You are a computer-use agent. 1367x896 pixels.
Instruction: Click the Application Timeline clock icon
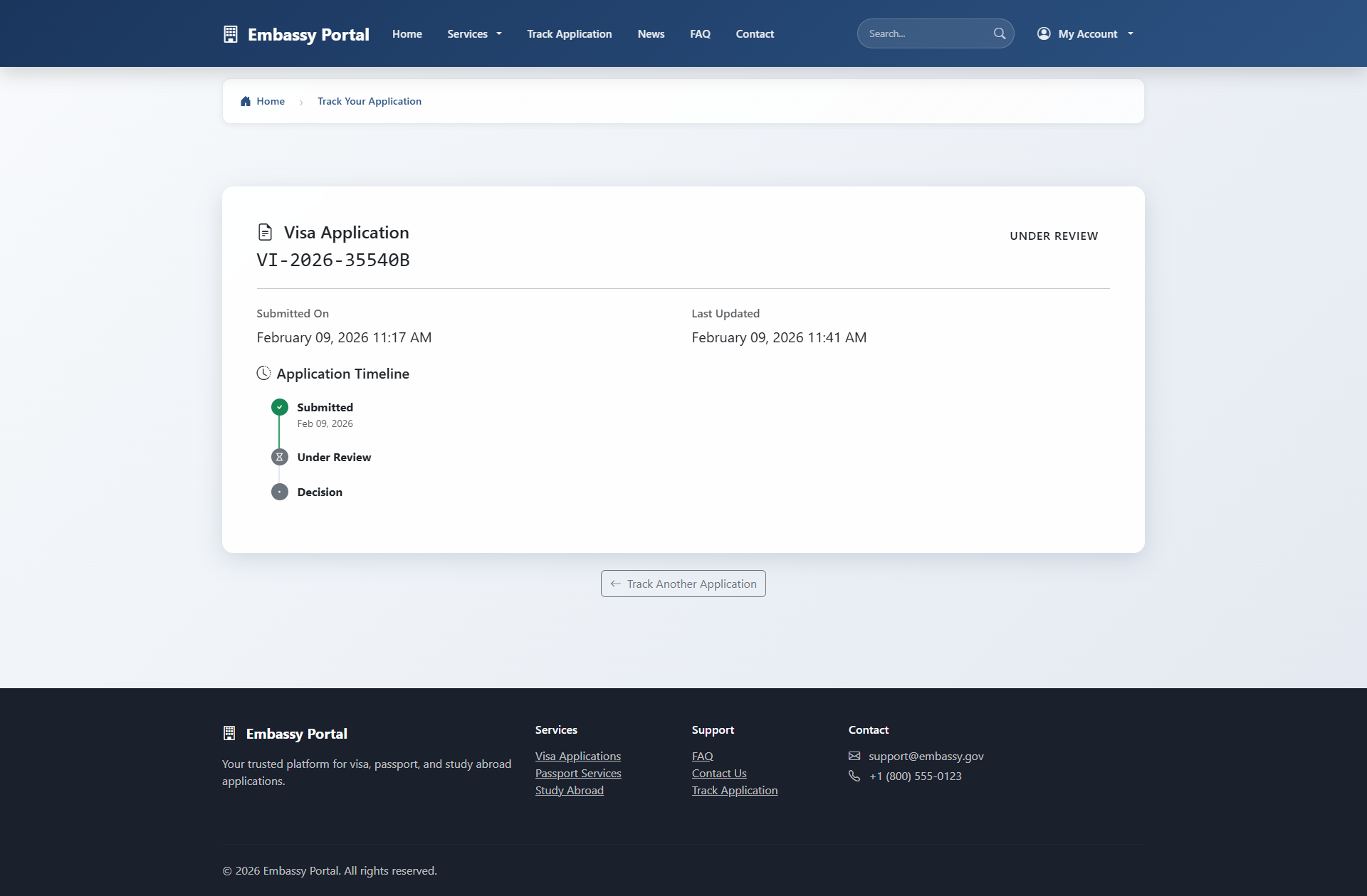coord(263,373)
